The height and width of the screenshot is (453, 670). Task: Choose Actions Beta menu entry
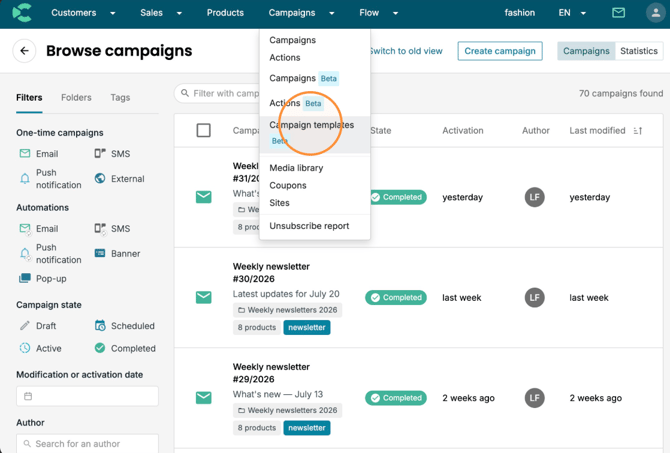click(296, 103)
